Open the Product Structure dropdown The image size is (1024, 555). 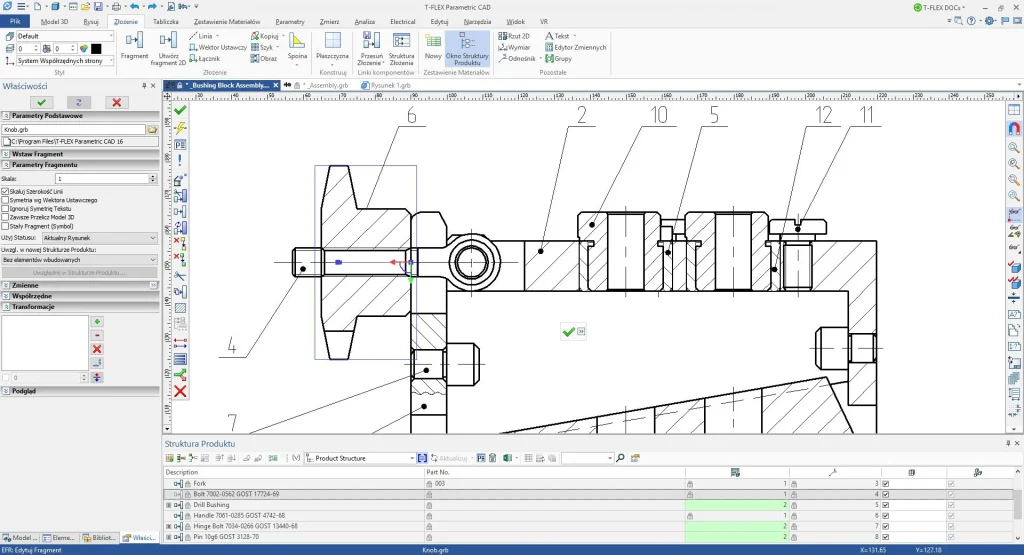point(410,458)
